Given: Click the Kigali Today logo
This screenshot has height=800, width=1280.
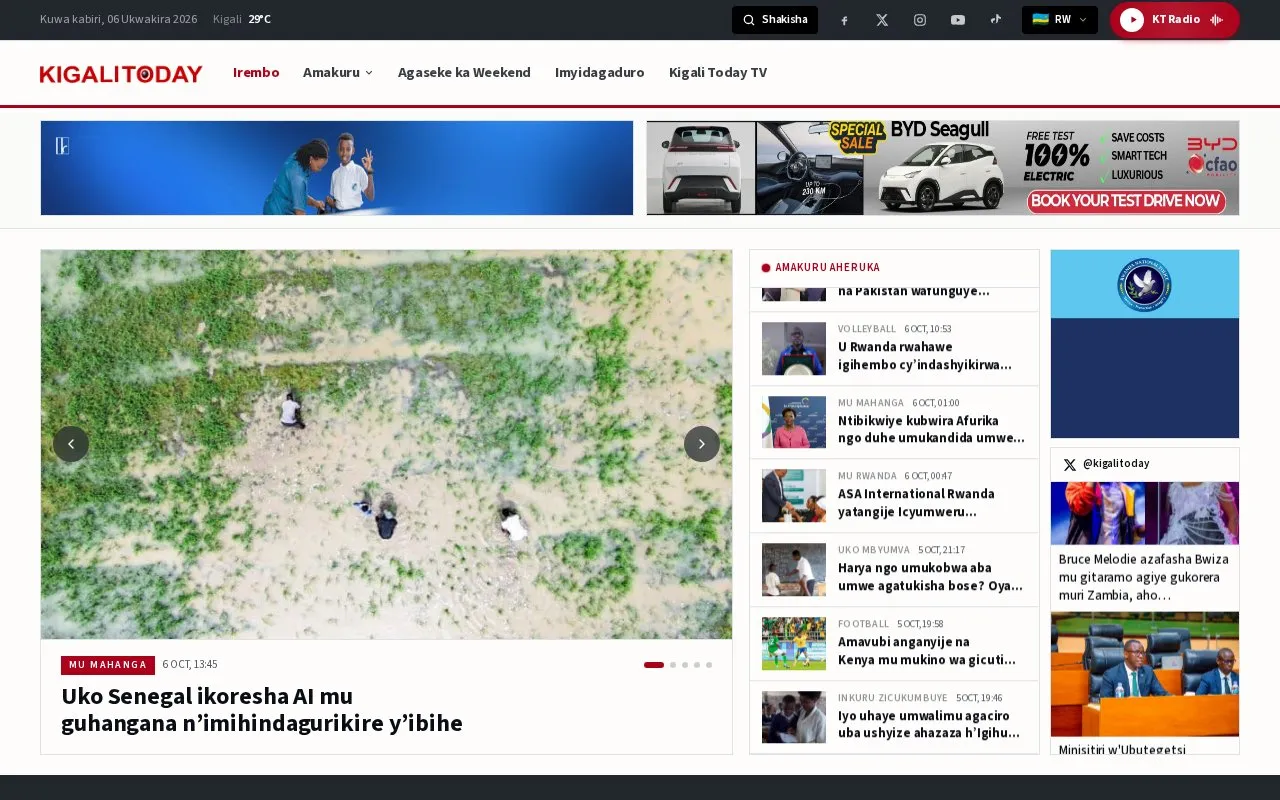Looking at the screenshot, I should click(121, 74).
